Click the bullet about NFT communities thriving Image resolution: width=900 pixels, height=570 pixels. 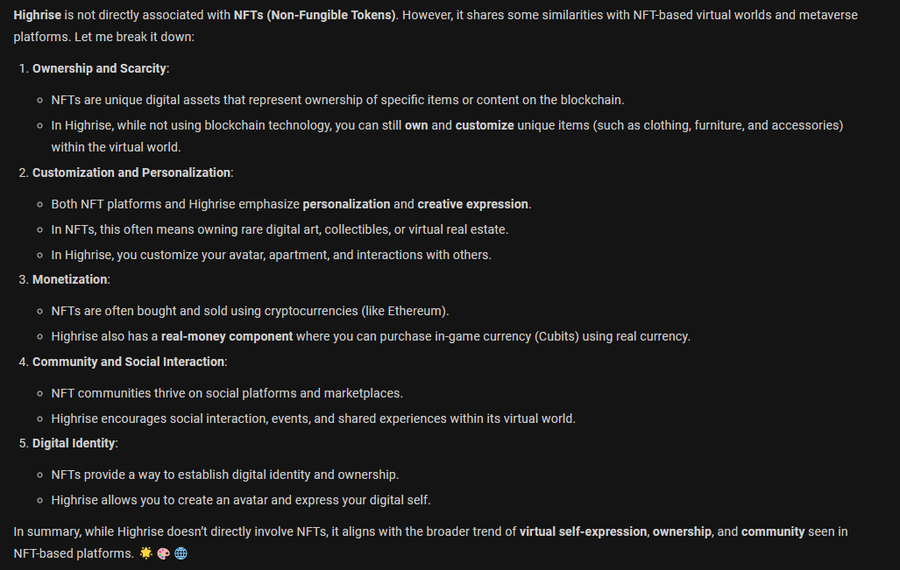(x=227, y=393)
